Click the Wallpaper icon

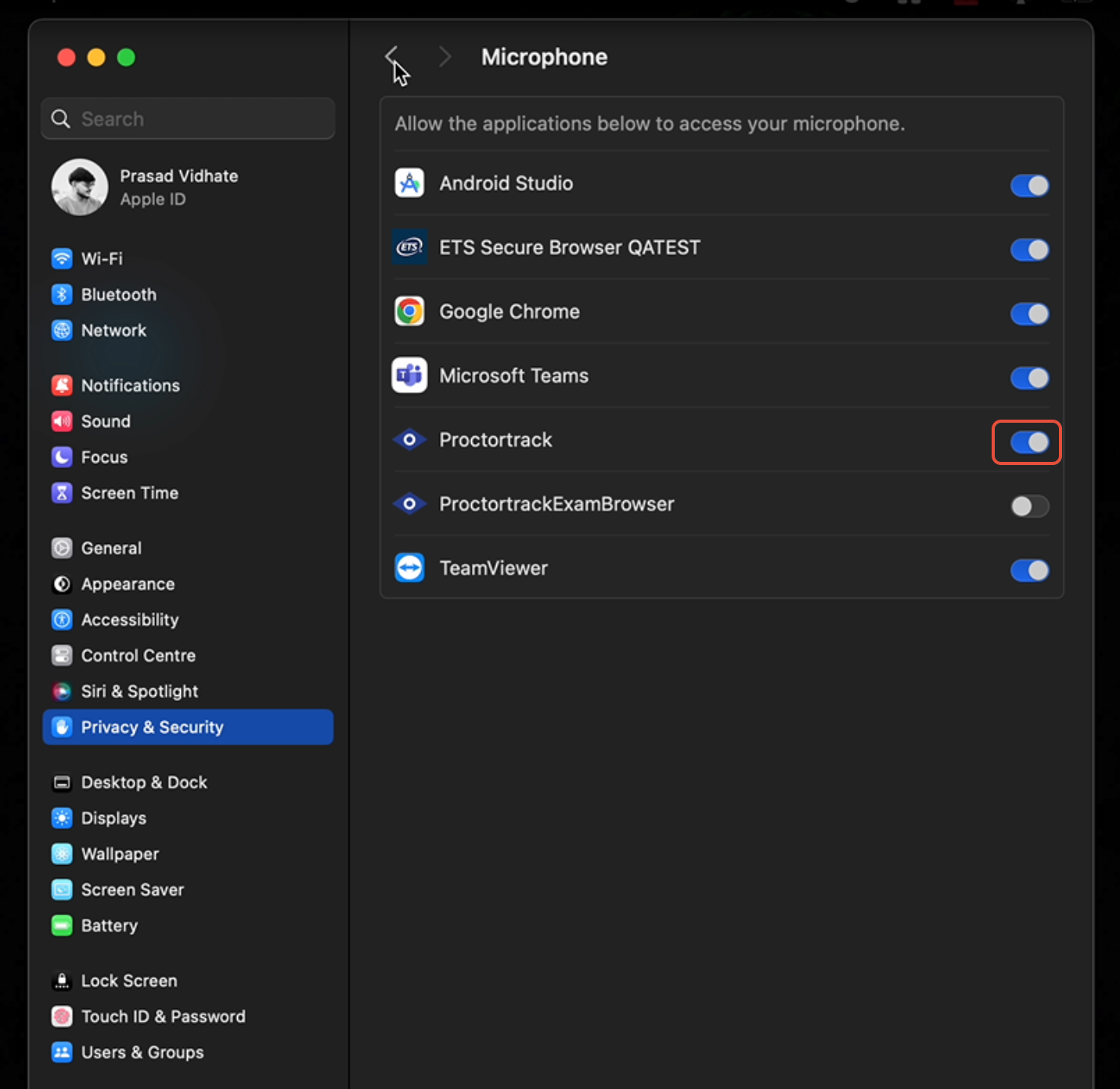coord(62,854)
